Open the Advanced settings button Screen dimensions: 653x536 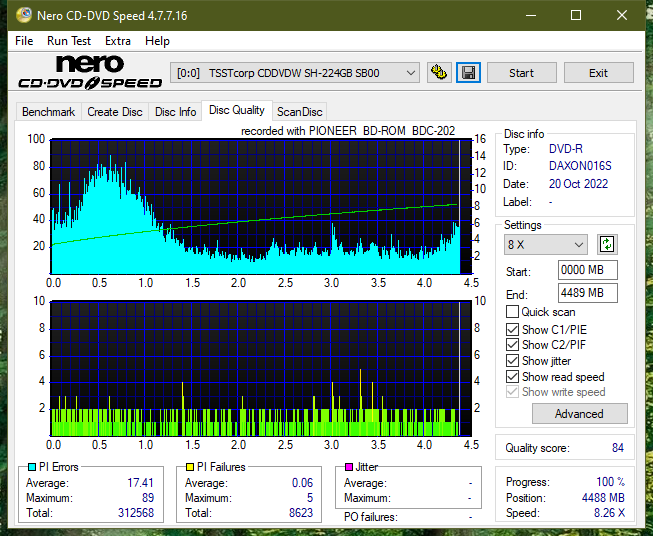[579, 414]
